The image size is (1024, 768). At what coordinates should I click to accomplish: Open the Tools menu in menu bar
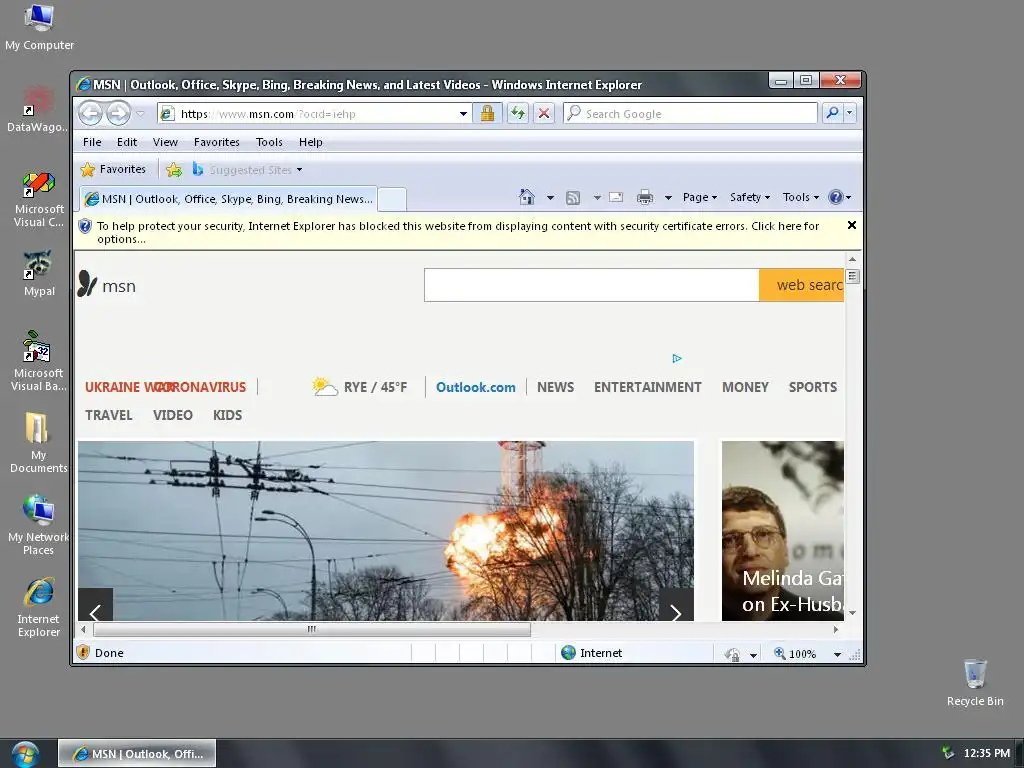pos(269,142)
